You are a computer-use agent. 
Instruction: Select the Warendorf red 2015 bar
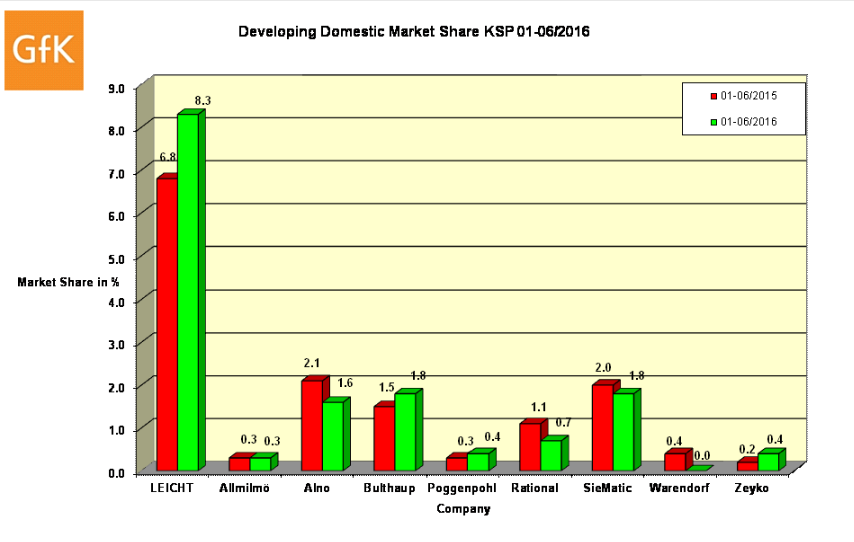(675, 462)
